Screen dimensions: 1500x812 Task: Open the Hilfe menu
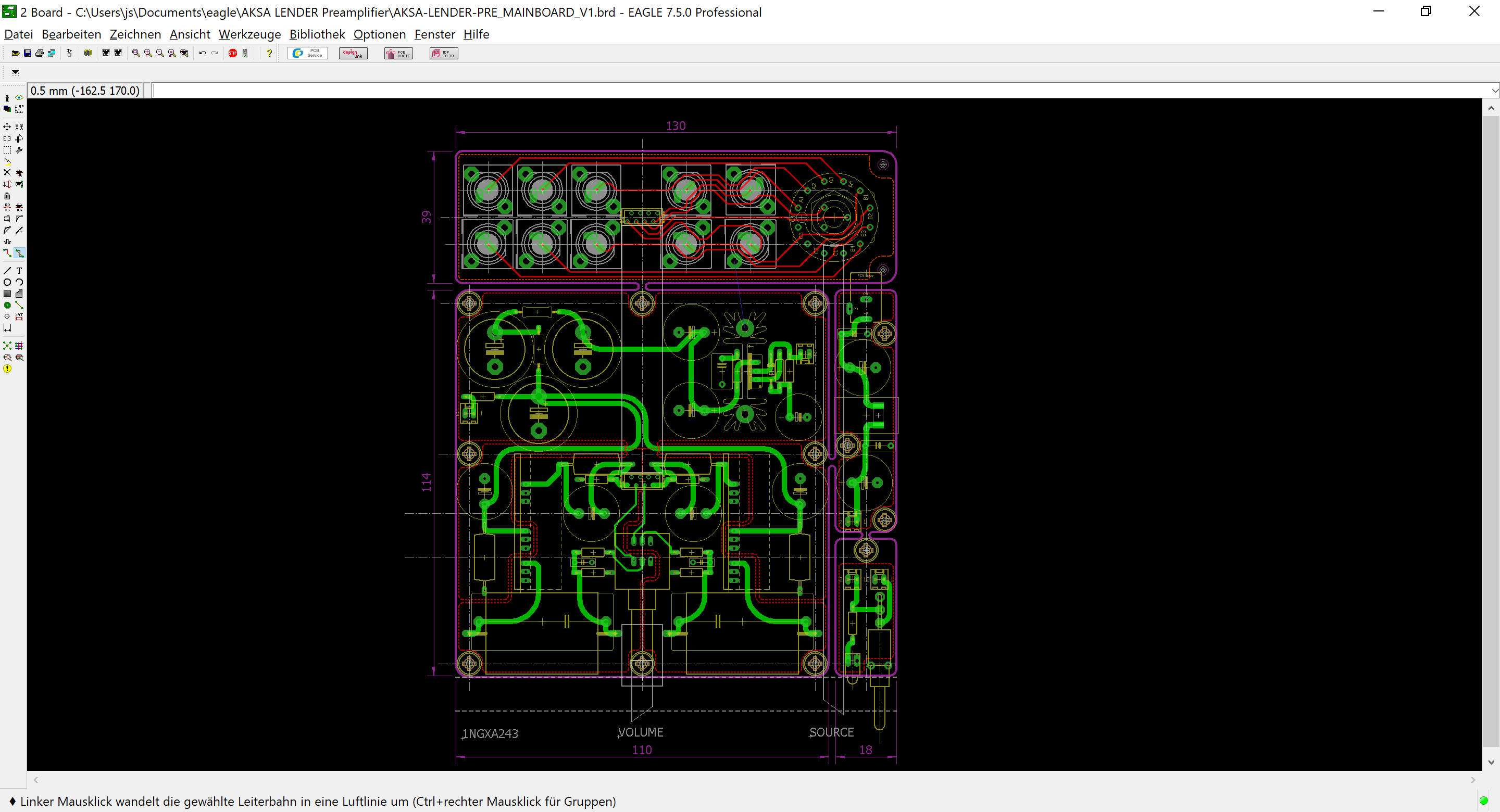click(x=477, y=34)
